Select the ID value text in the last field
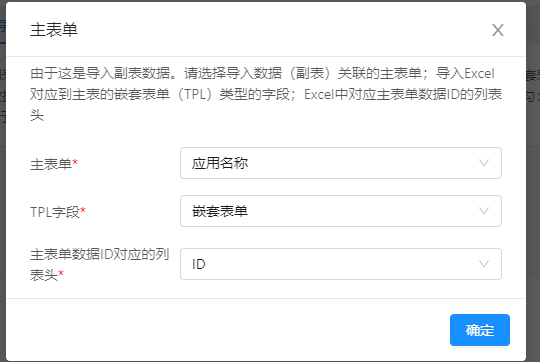This screenshot has height=362, width=540. [199, 264]
